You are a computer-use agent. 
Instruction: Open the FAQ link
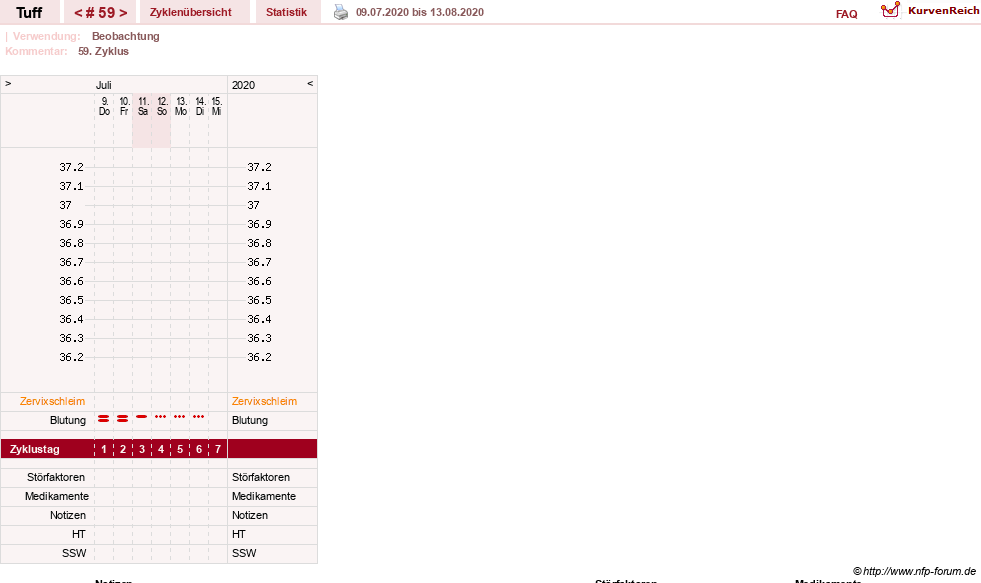(846, 14)
